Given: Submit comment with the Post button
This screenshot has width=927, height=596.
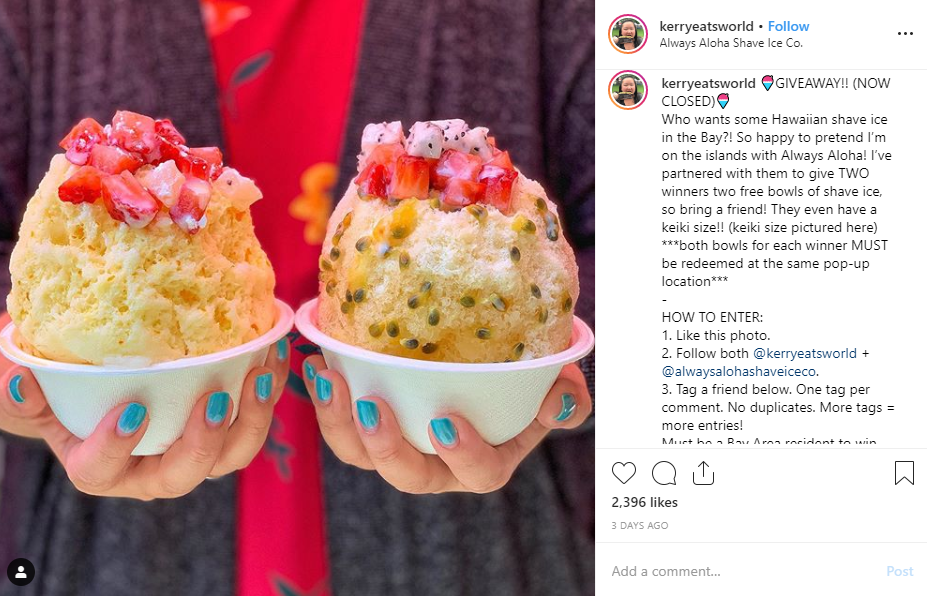Looking at the screenshot, I should (x=899, y=571).
